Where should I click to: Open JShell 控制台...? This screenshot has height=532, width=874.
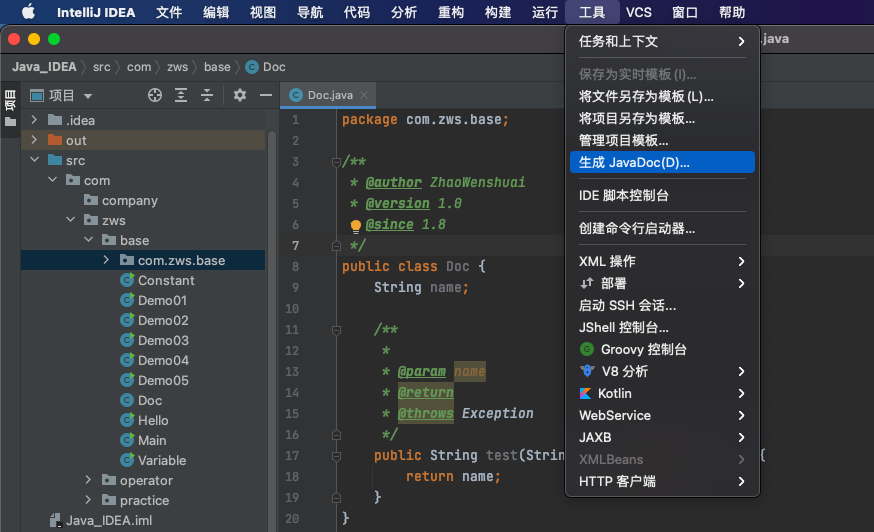click(662, 327)
